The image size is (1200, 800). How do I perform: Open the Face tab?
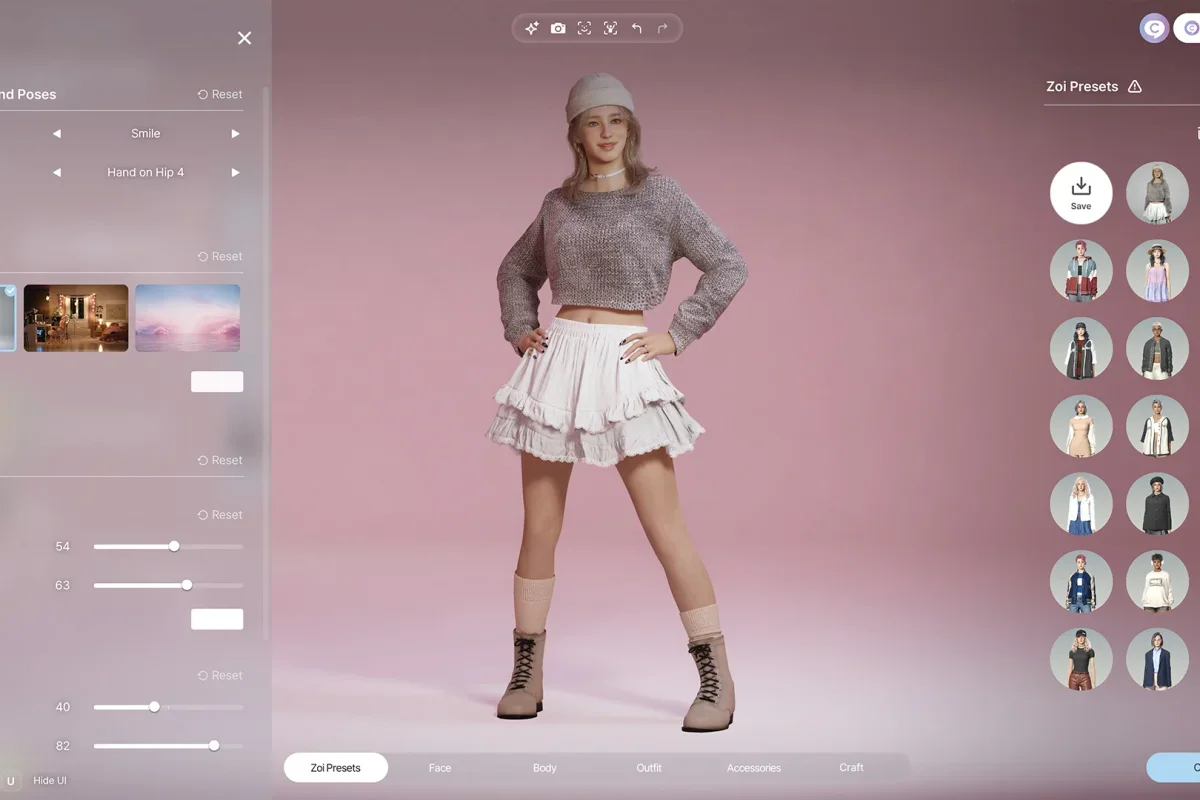[x=440, y=768]
